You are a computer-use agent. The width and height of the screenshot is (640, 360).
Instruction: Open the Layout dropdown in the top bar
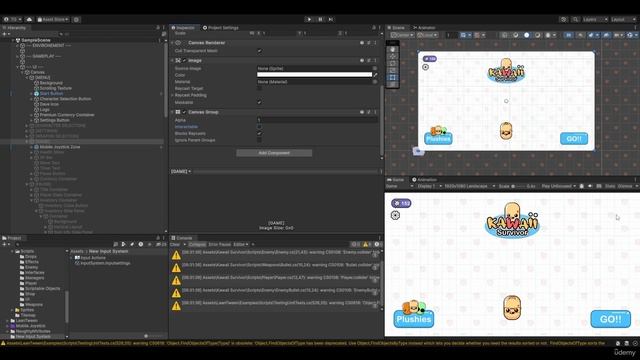click(623, 19)
